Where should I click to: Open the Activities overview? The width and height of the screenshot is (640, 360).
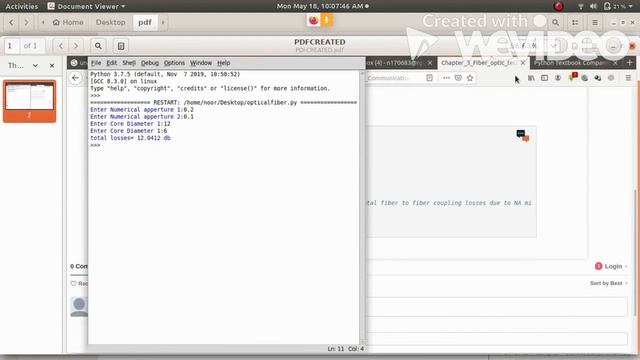[21, 6]
